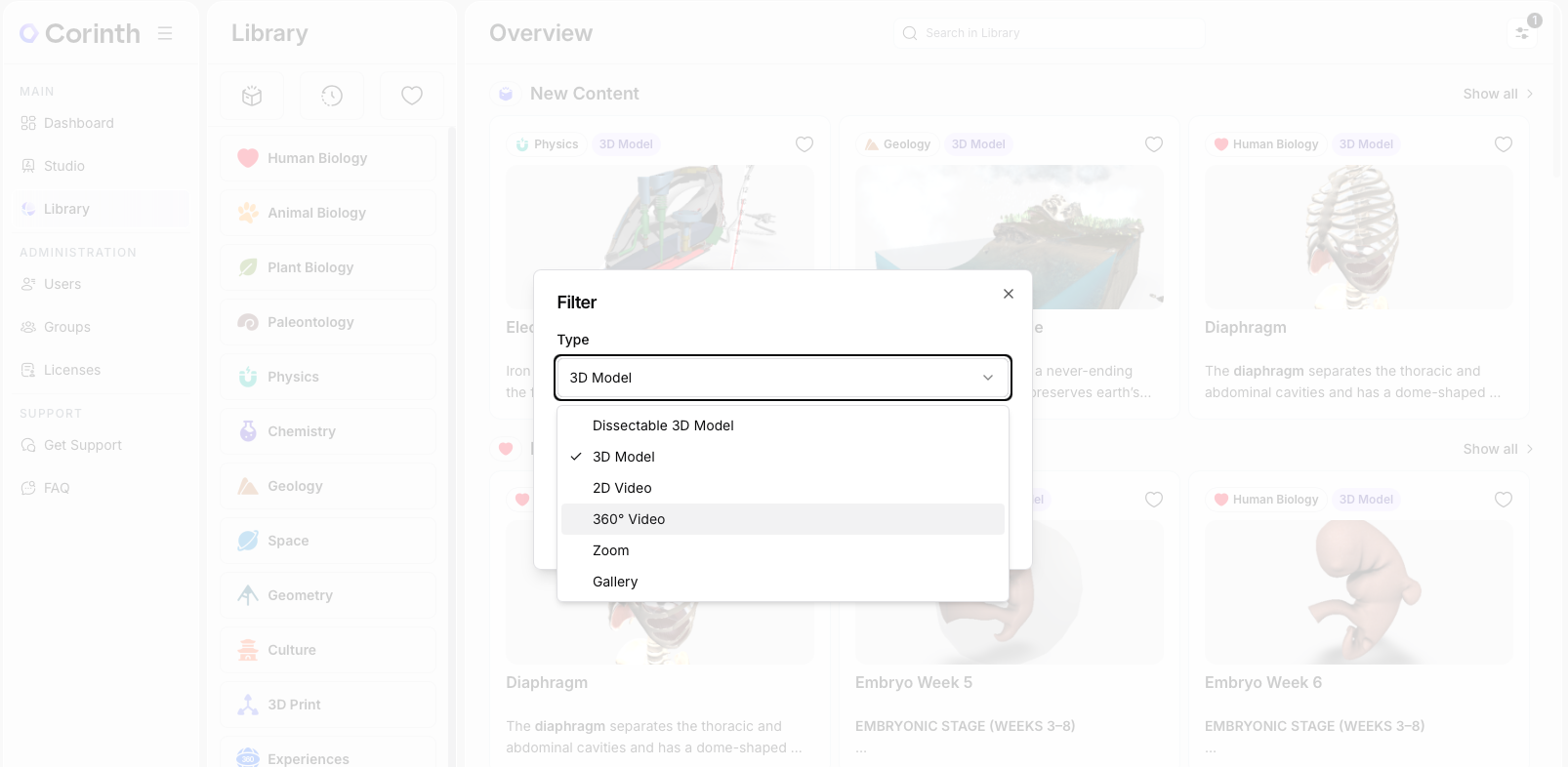This screenshot has width=1568, height=767.
Task: Open the Chemistry category
Action: (301, 431)
